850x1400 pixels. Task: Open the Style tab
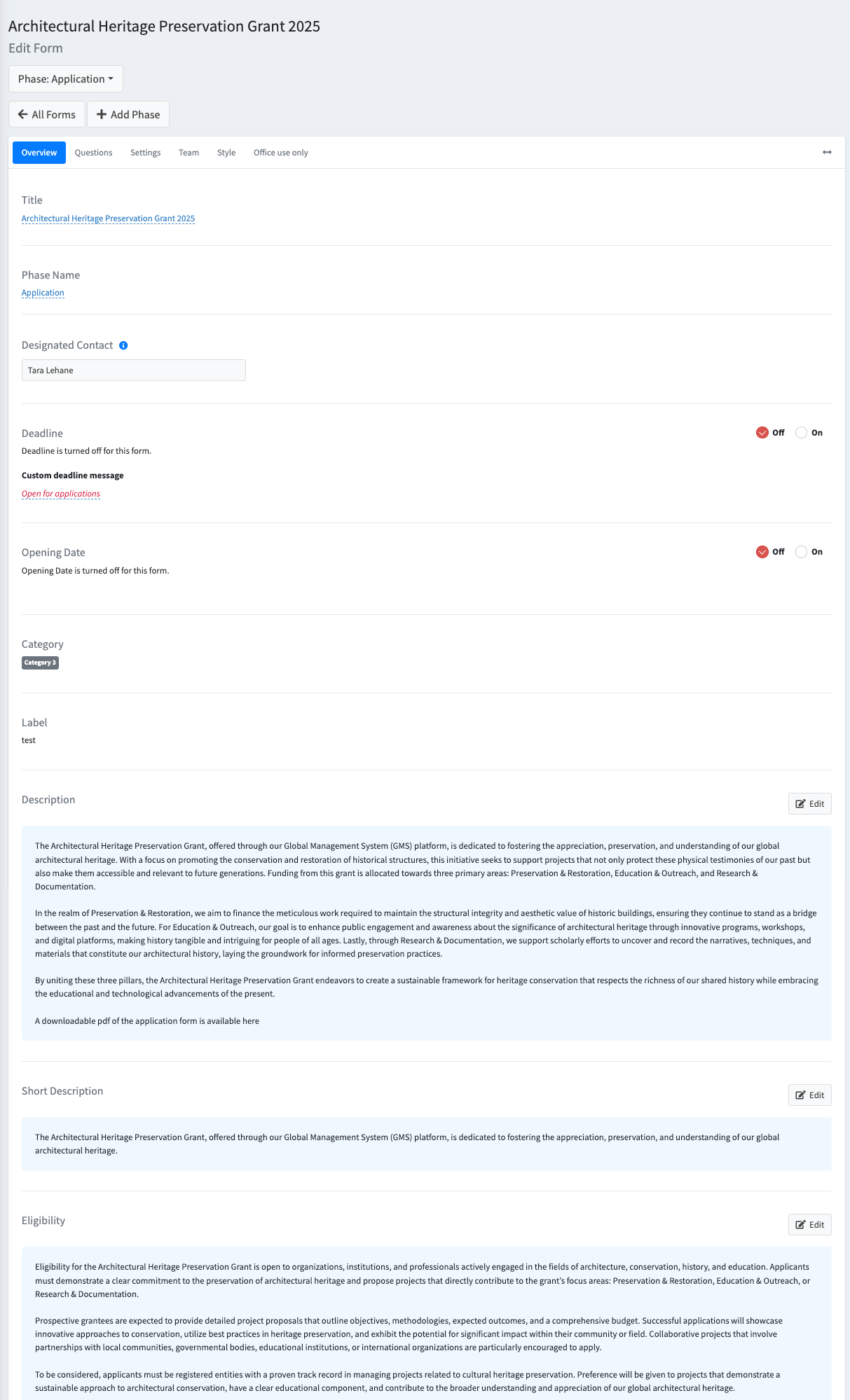[x=226, y=153]
